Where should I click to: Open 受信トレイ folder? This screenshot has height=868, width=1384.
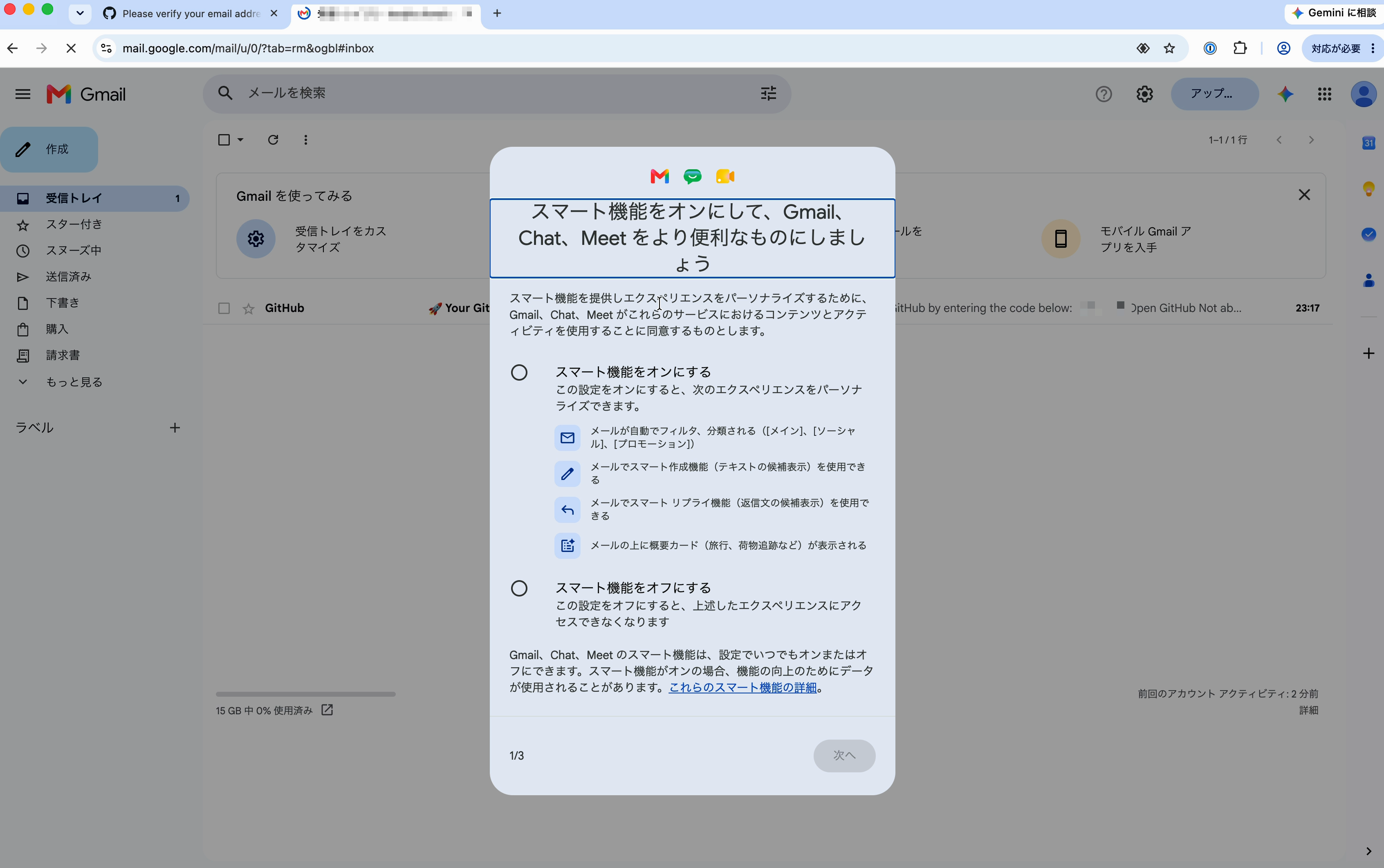tap(95, 198)
